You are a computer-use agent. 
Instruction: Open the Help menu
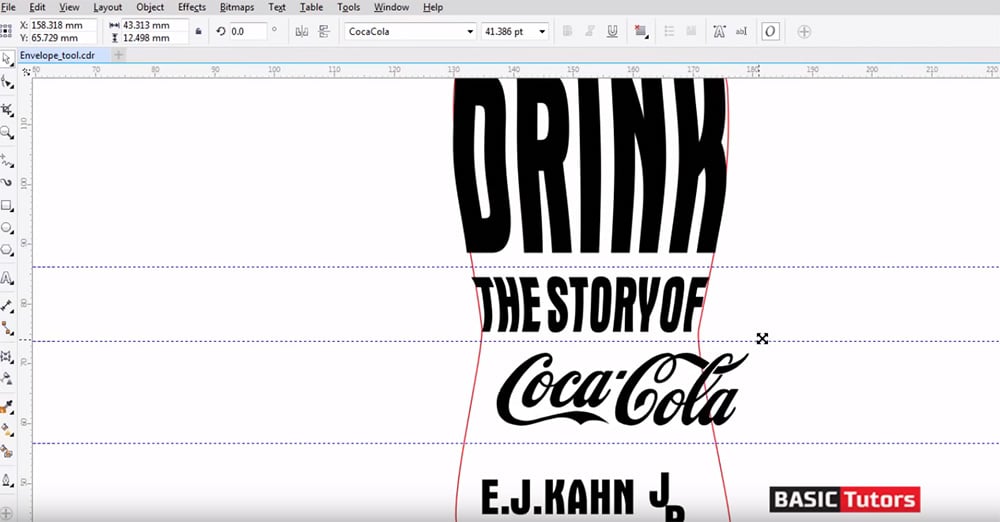[433, 7]
